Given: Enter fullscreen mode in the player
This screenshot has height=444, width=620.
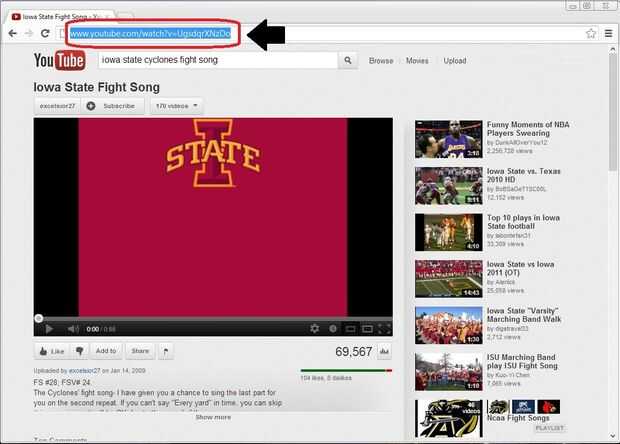Looking at the screenshot, I should click(x=384, y=329).
